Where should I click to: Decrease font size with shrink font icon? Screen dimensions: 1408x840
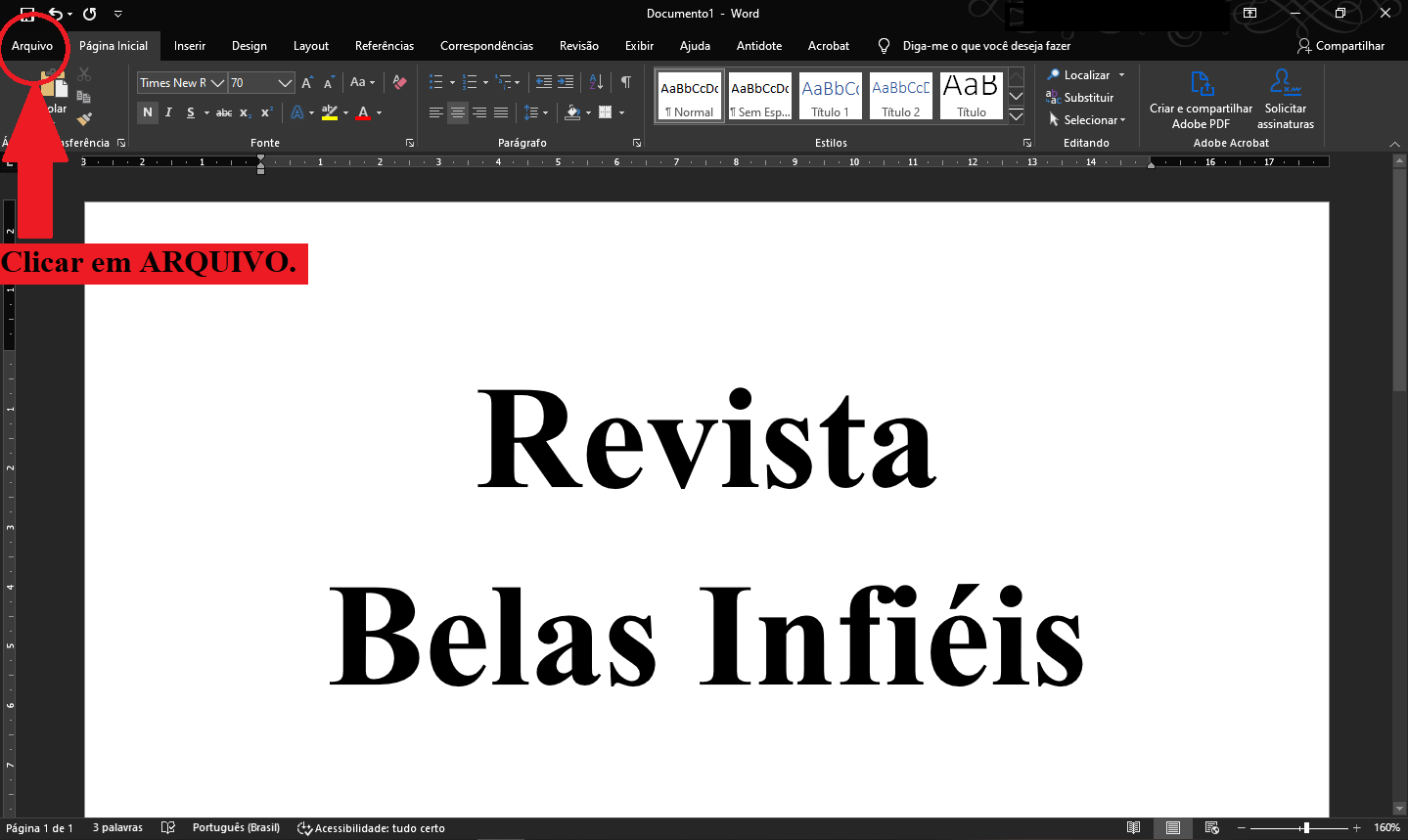(329, 83)
